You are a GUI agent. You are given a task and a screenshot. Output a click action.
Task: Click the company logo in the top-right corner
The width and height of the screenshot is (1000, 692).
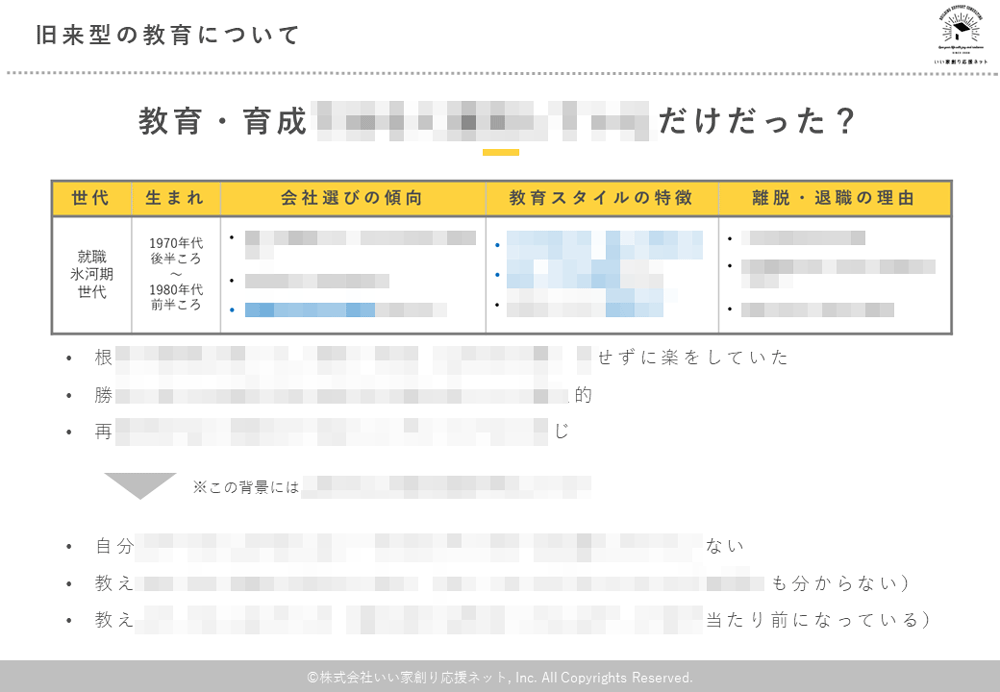click(960, 37)
